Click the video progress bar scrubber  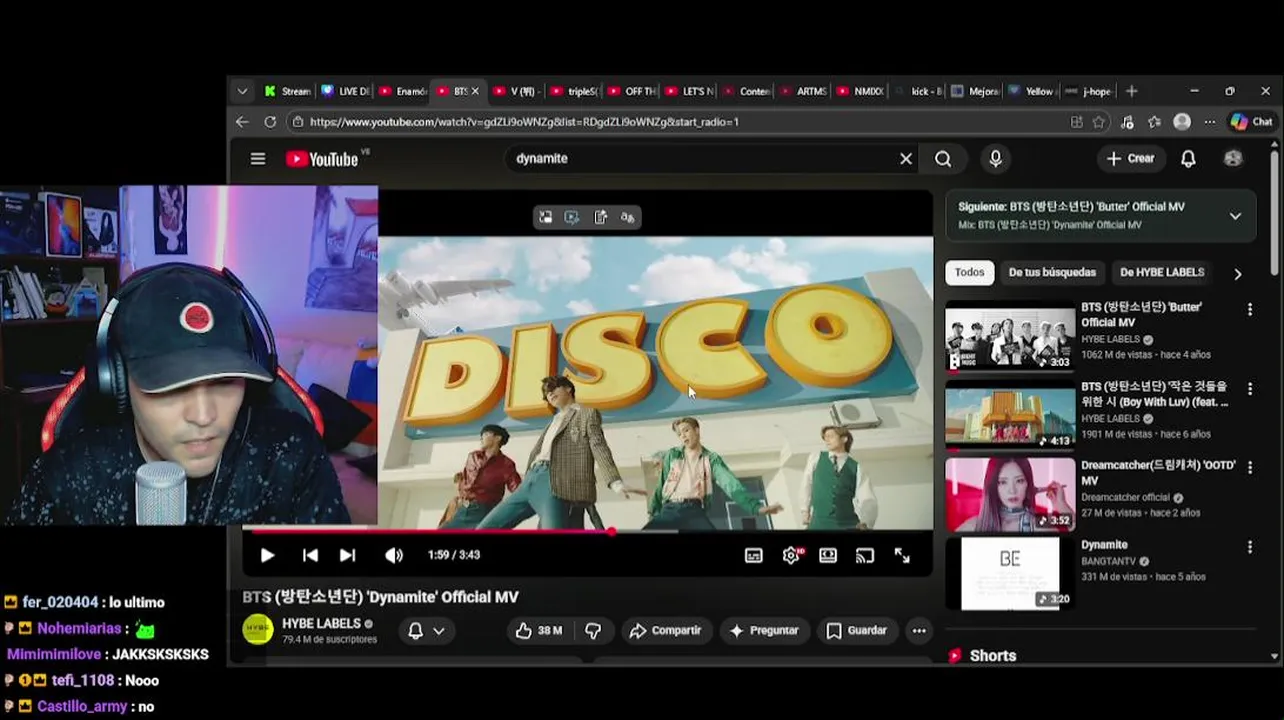(612, 531)
